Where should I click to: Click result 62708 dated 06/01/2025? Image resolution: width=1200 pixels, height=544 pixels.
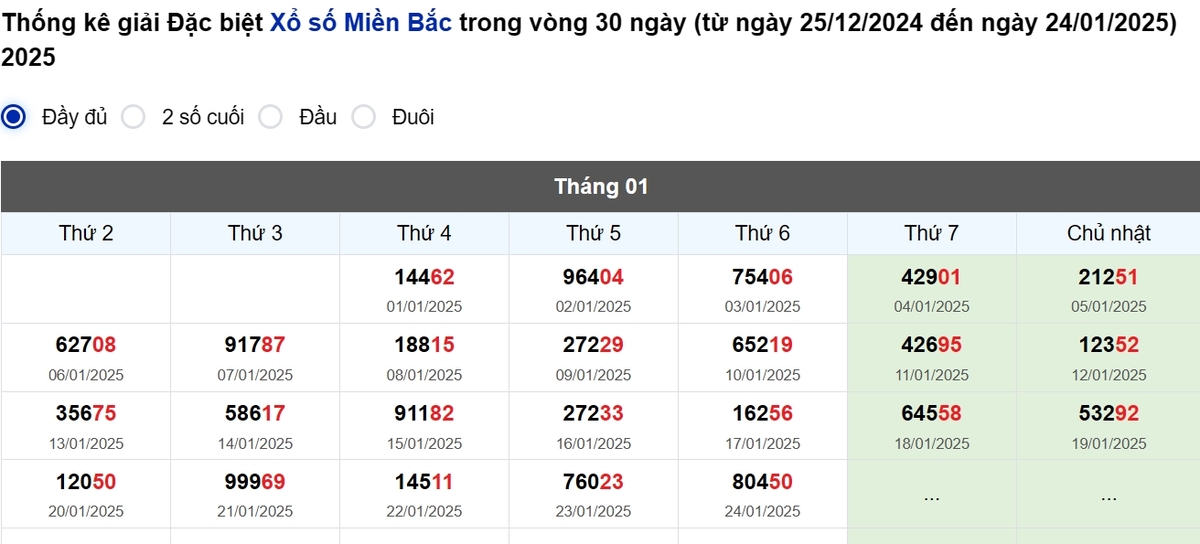(86, 345)
